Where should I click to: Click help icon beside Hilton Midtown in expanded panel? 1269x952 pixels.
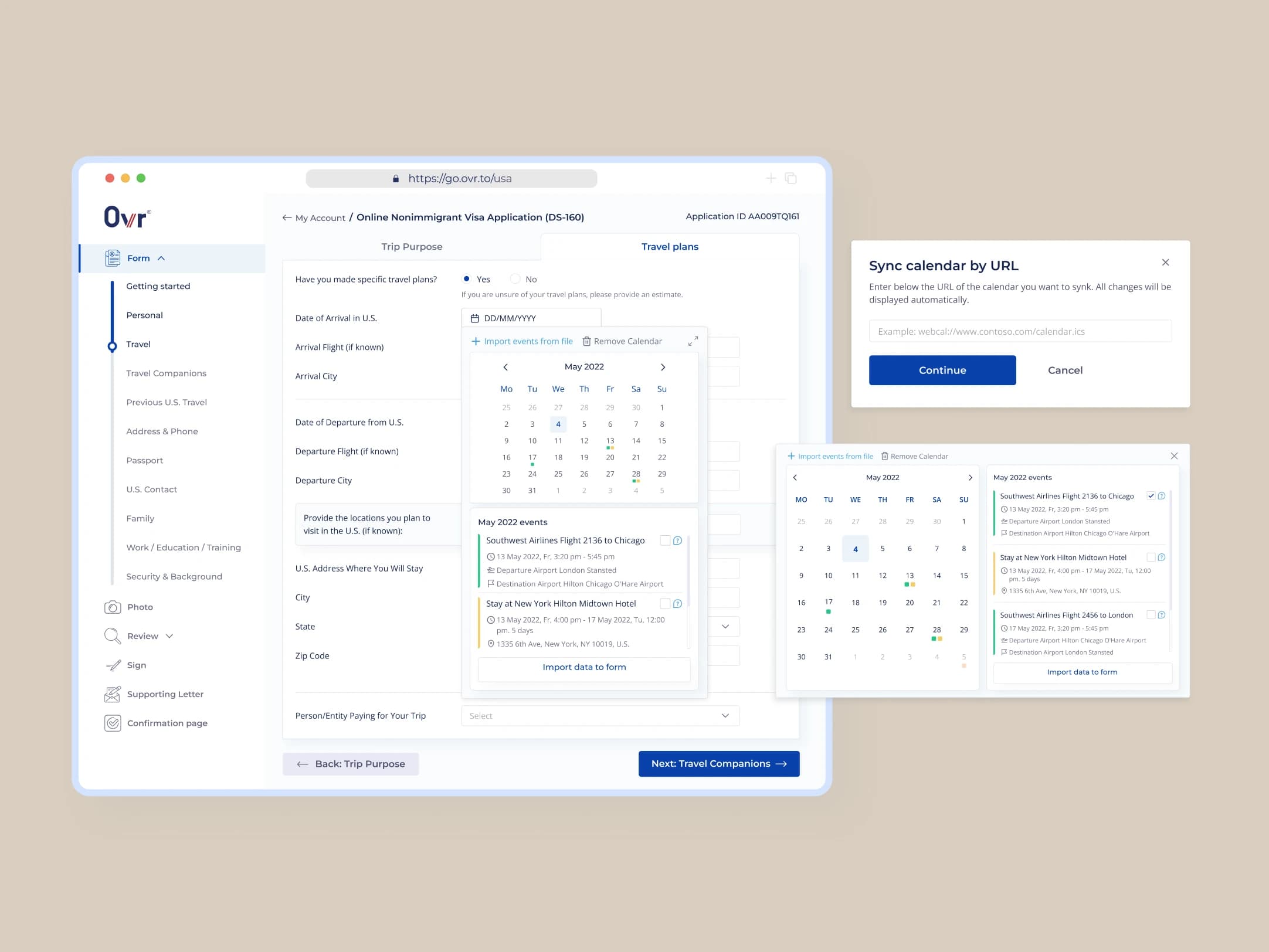tap(1162, 557)
